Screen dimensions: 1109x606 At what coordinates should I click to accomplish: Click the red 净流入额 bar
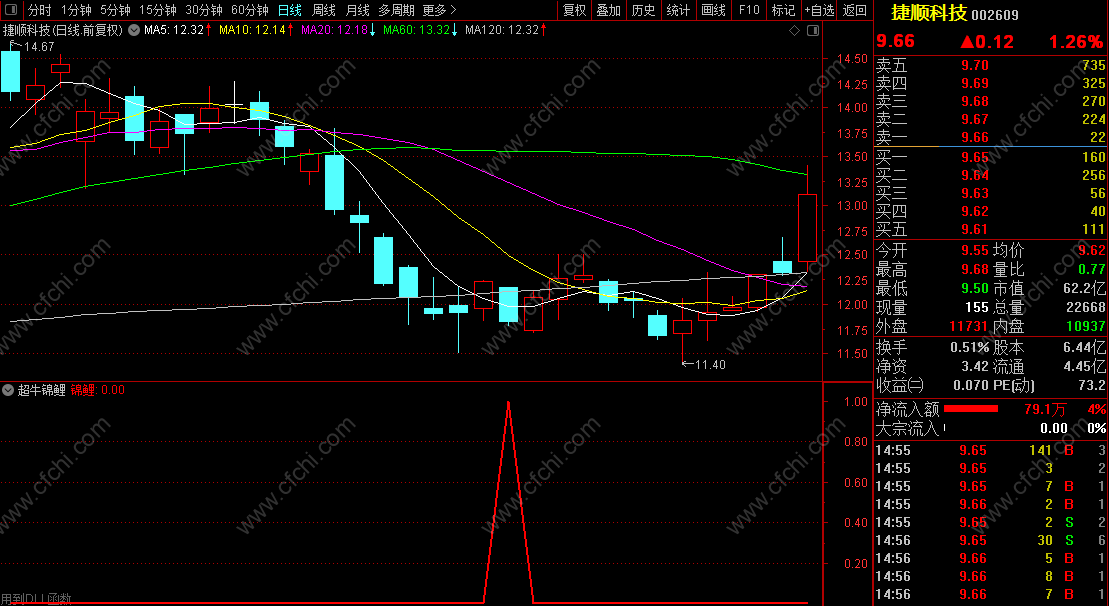coord(970,409)
